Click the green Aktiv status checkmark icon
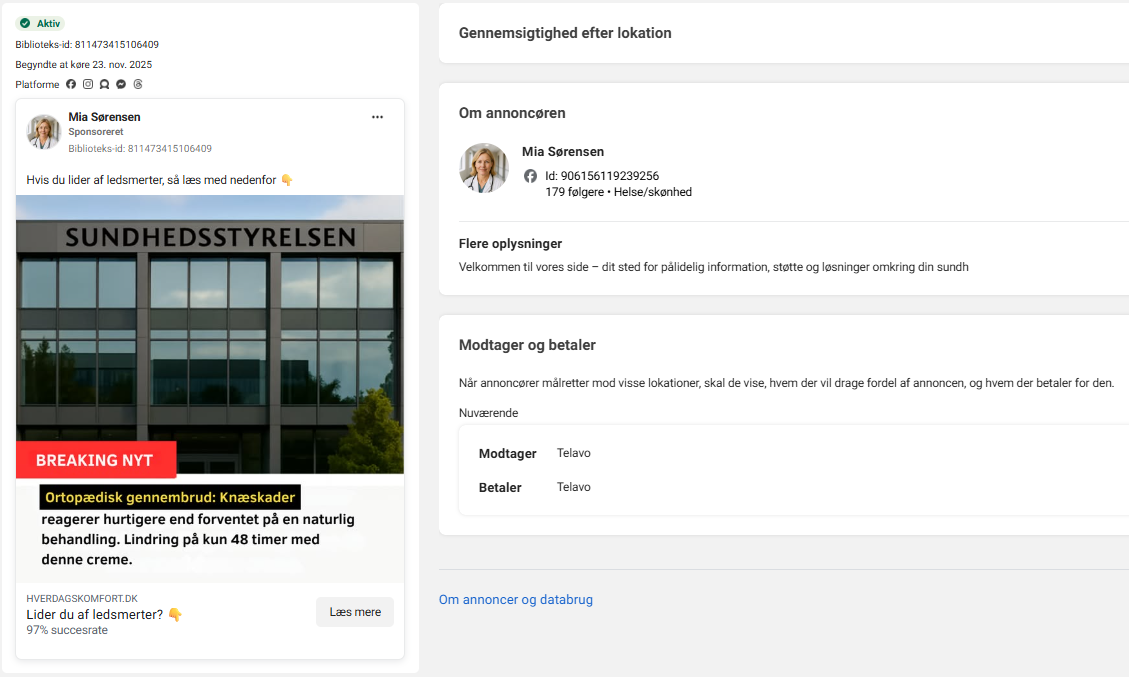 click(x=25, y=24)
